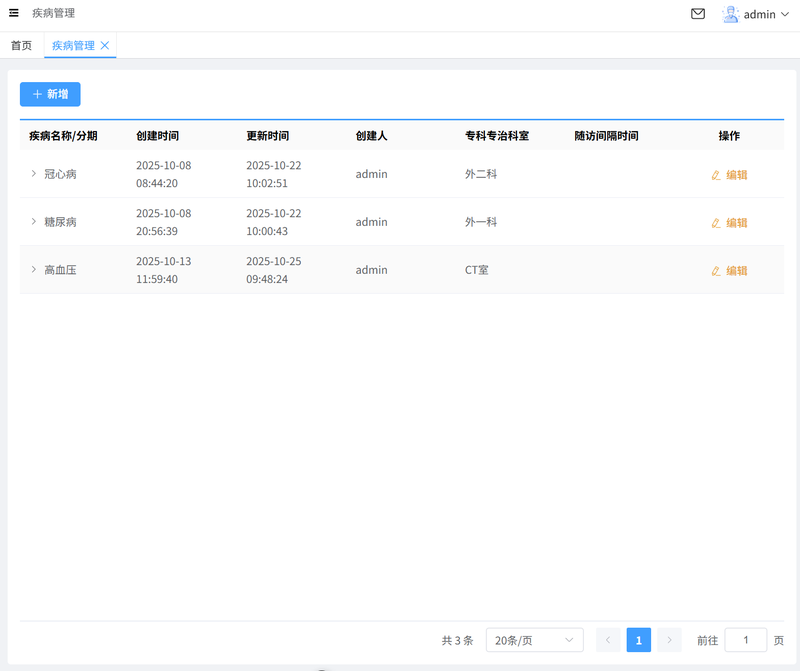Screen dimensions: 800x671
Task: Open the admin dropdown arrow
Action: tap(785, 15)
